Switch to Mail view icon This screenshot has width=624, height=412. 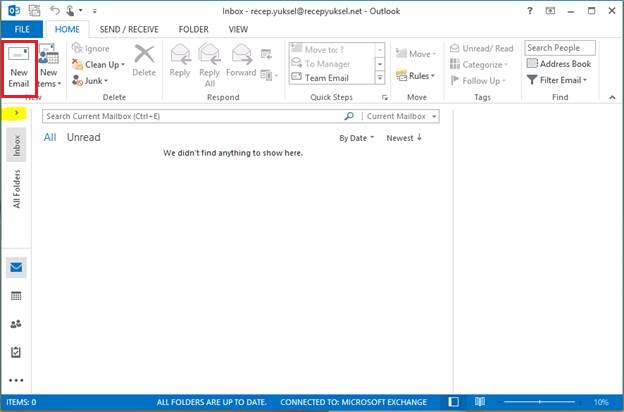pyautogui.click(x=16, y=267)
